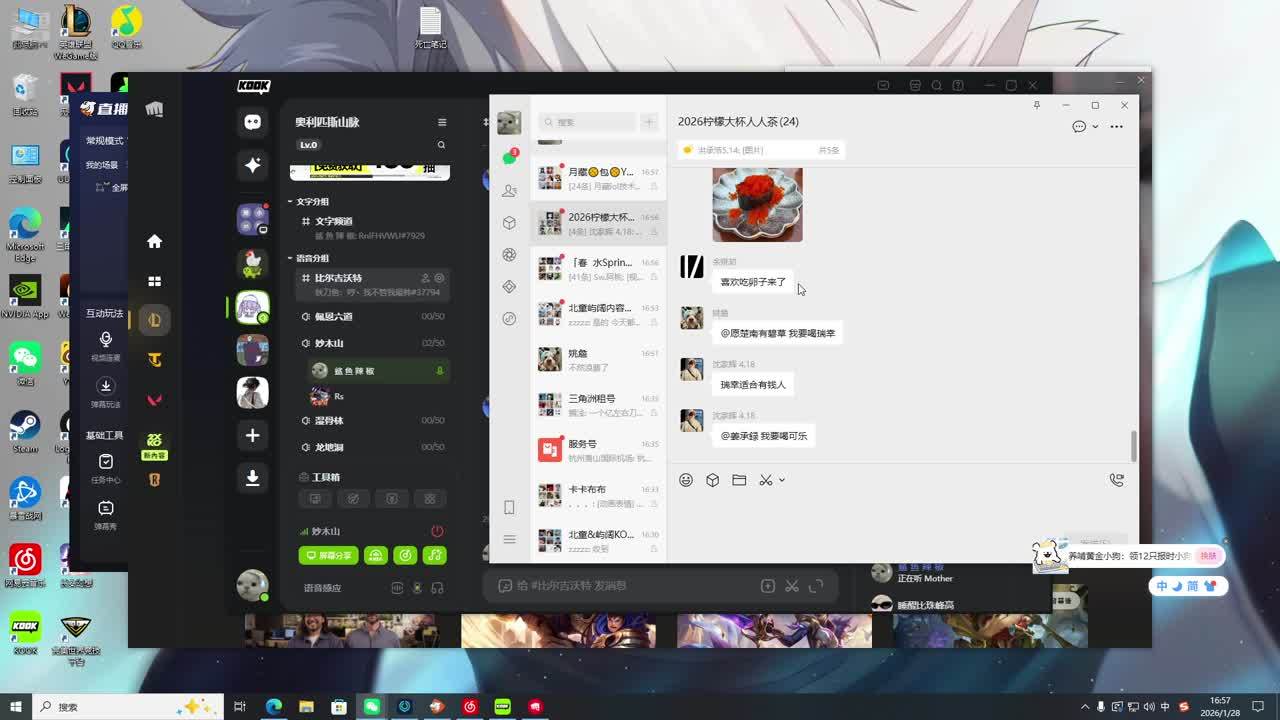Viewport: 1280px width, 720px height.
Task: Select the League of Legends icon in launcher
Action: pyautogui.click(x=154, y=320)
